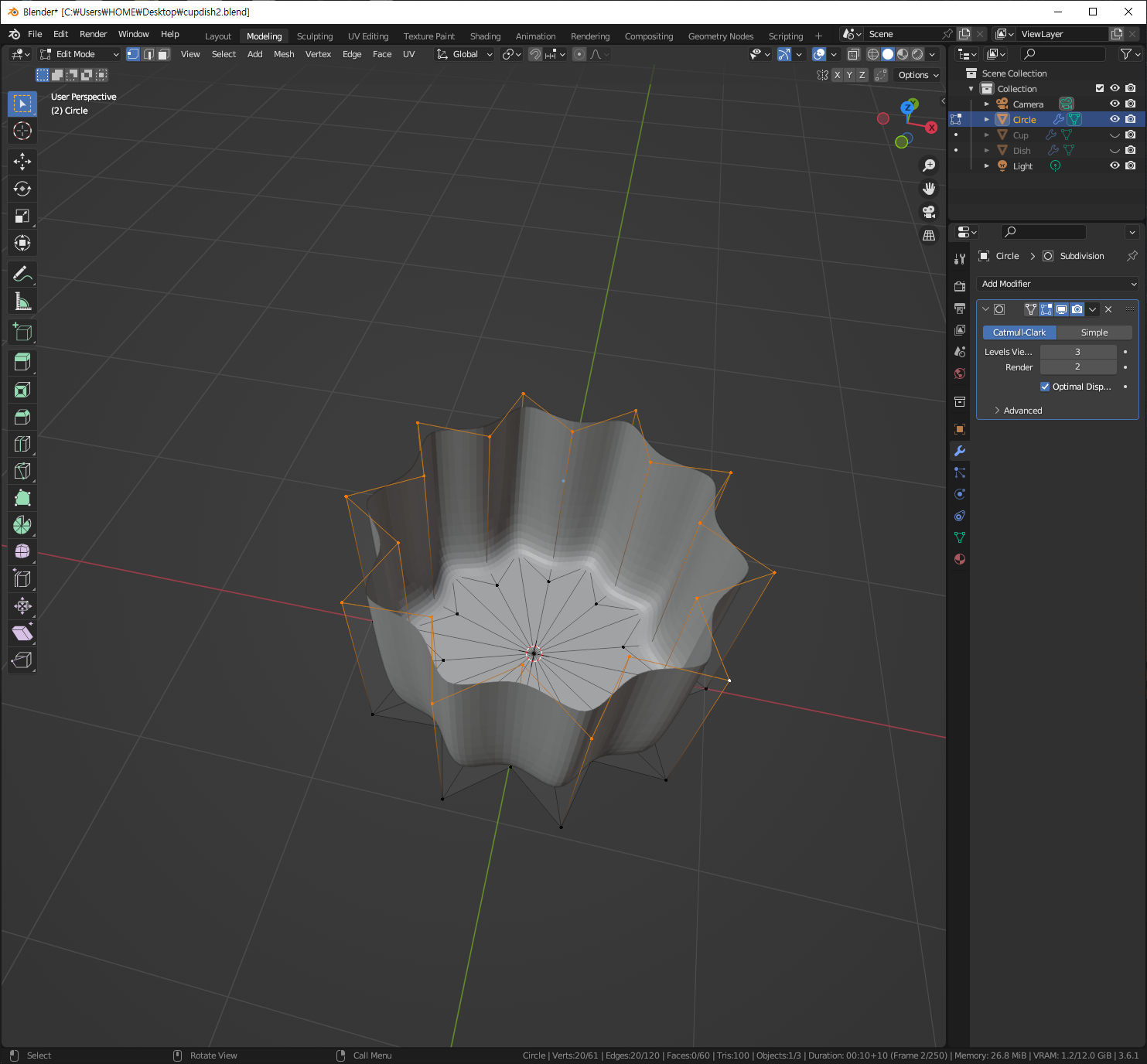Select Simple subdivision type

tap(1094, 332)
